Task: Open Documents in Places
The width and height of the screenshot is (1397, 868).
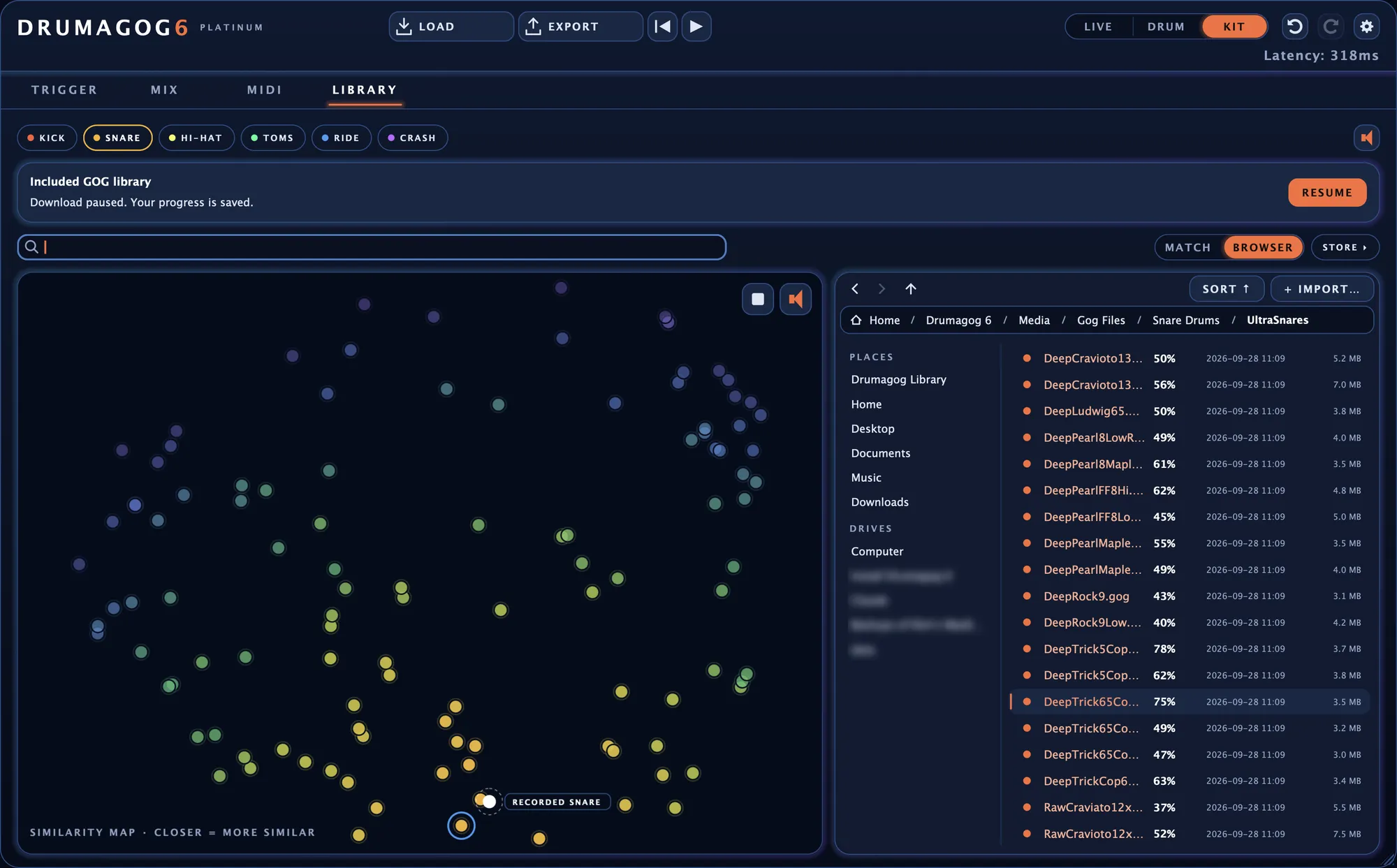Action: click(x=880, y=453)
